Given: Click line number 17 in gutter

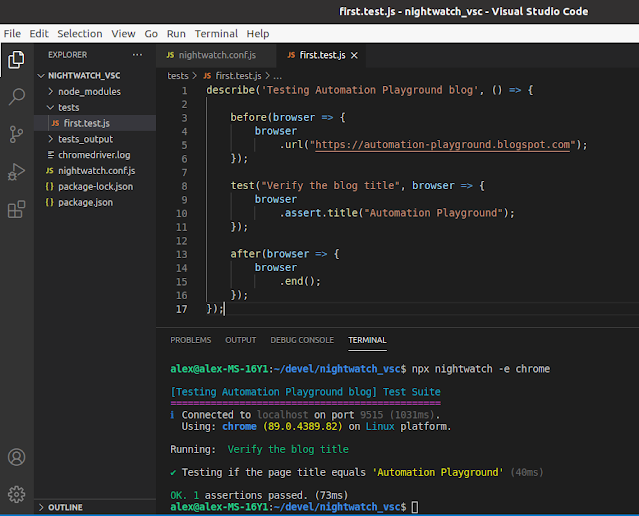Looking at the screenshot, I should tap(181, 309).
